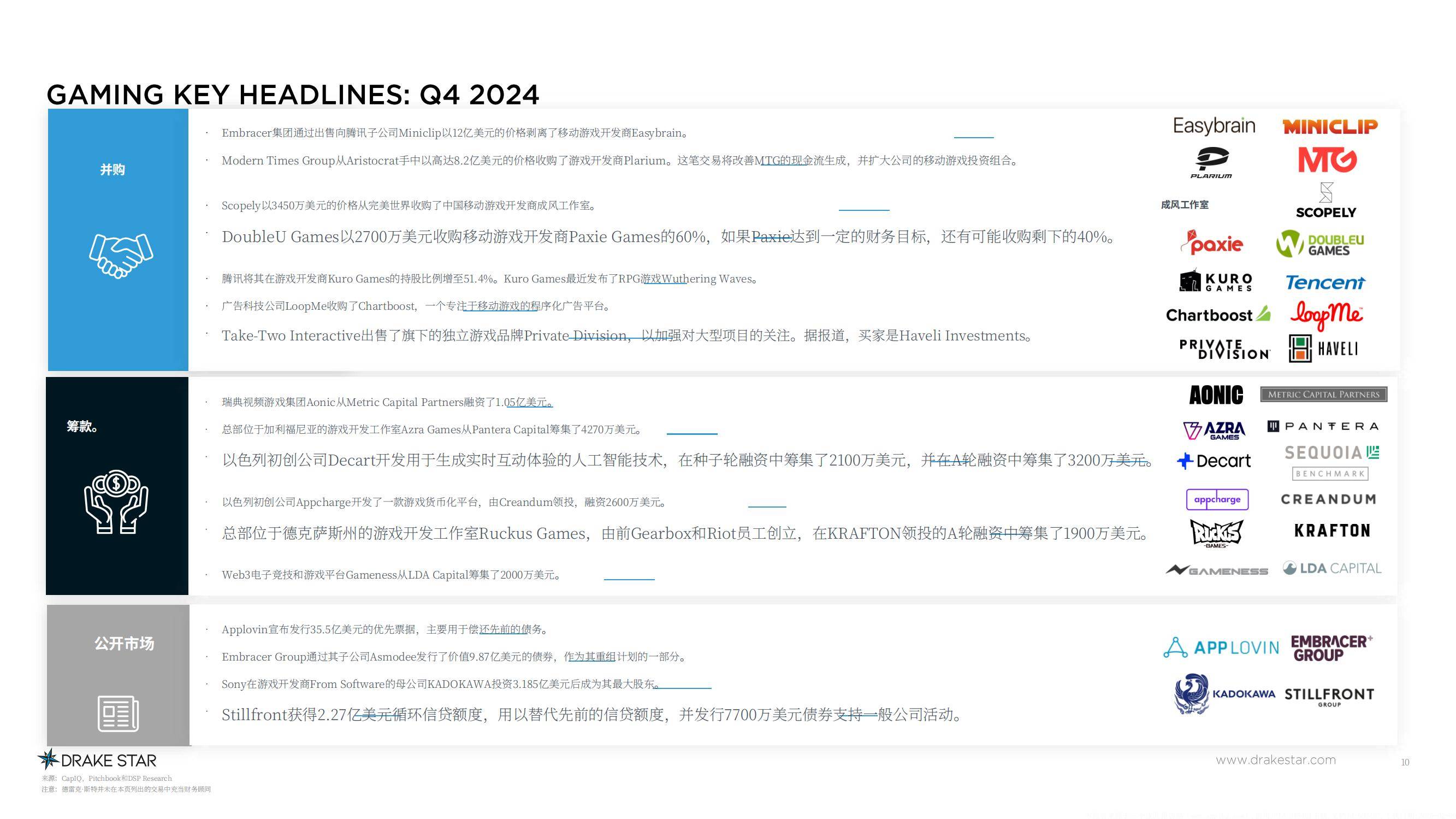This screenshot has width=1456, height=819.
Task: Select the Kuro Games 51.4% bullet
Action: [489, 279]
